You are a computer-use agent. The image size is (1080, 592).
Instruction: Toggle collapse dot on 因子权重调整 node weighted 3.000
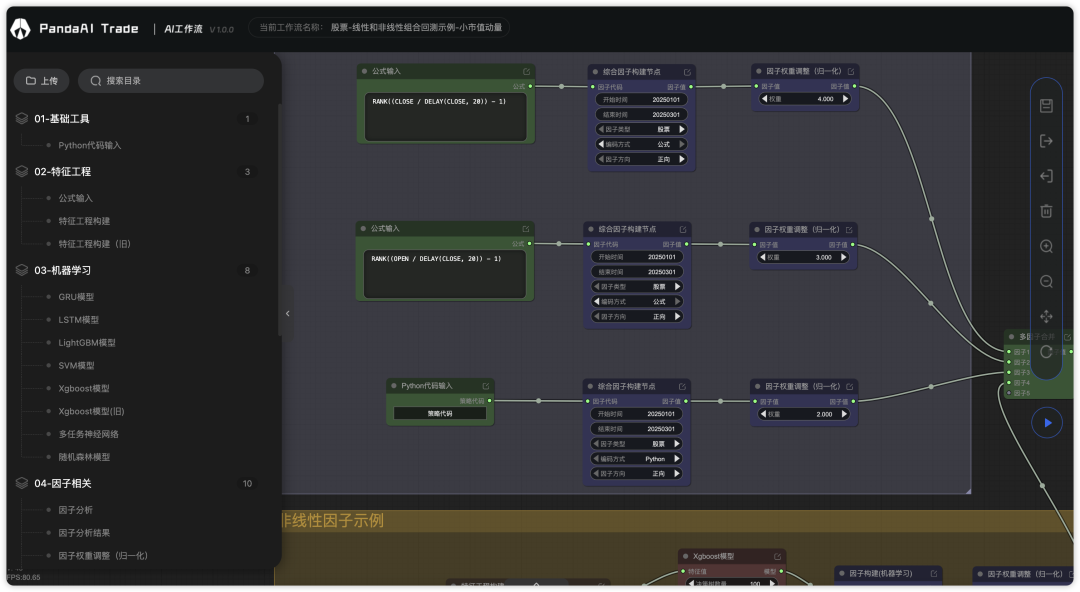pos(757,230)
